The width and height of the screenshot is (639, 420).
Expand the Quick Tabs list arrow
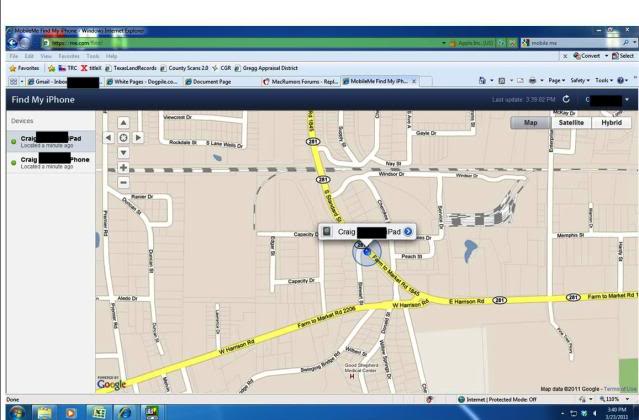(x=22, y=81)
